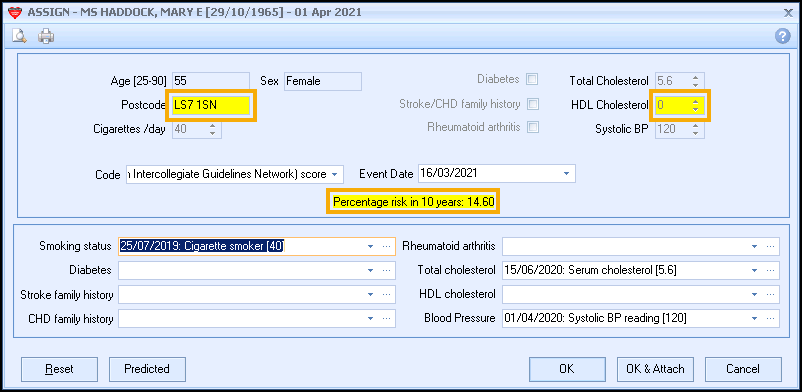The width and height of the screenshot is (802, 392).
Task: Confirm with the OK button
Action: click(x=567, y=369)
